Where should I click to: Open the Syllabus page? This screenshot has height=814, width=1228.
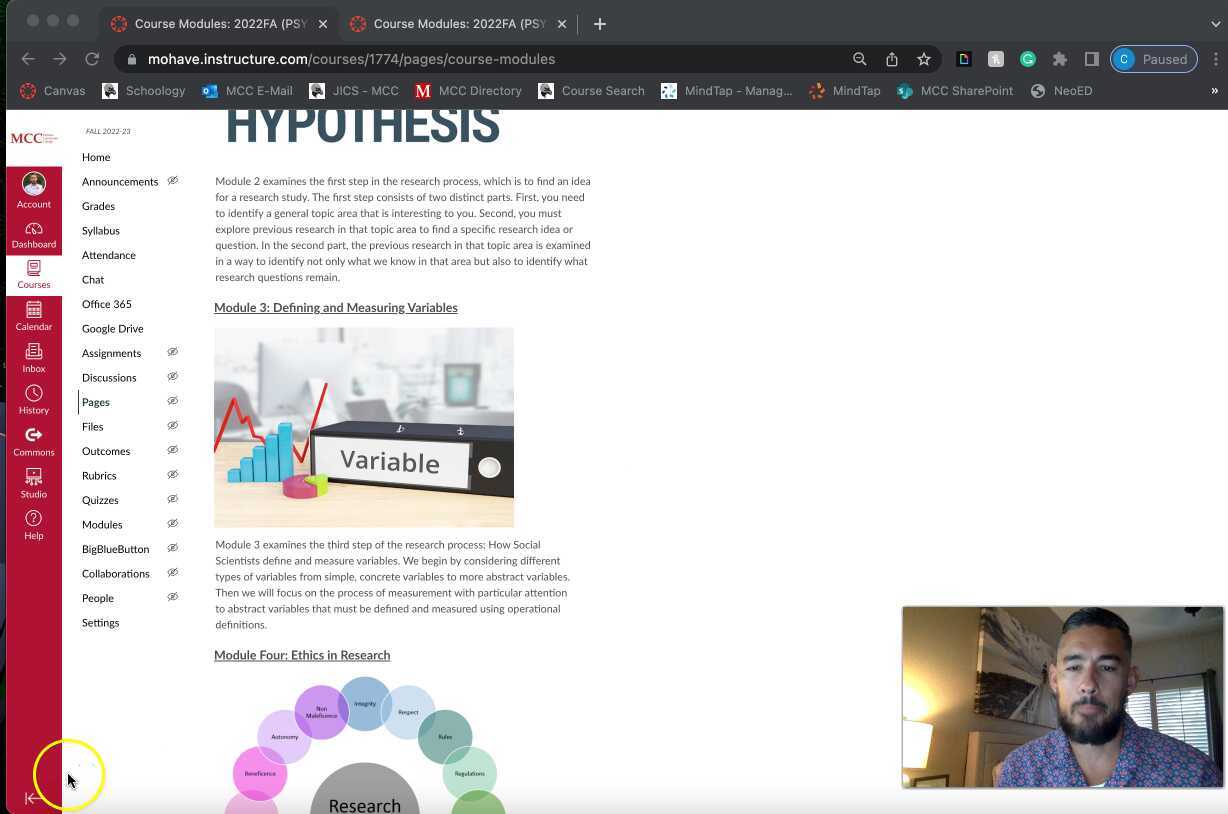pos(100,230)
